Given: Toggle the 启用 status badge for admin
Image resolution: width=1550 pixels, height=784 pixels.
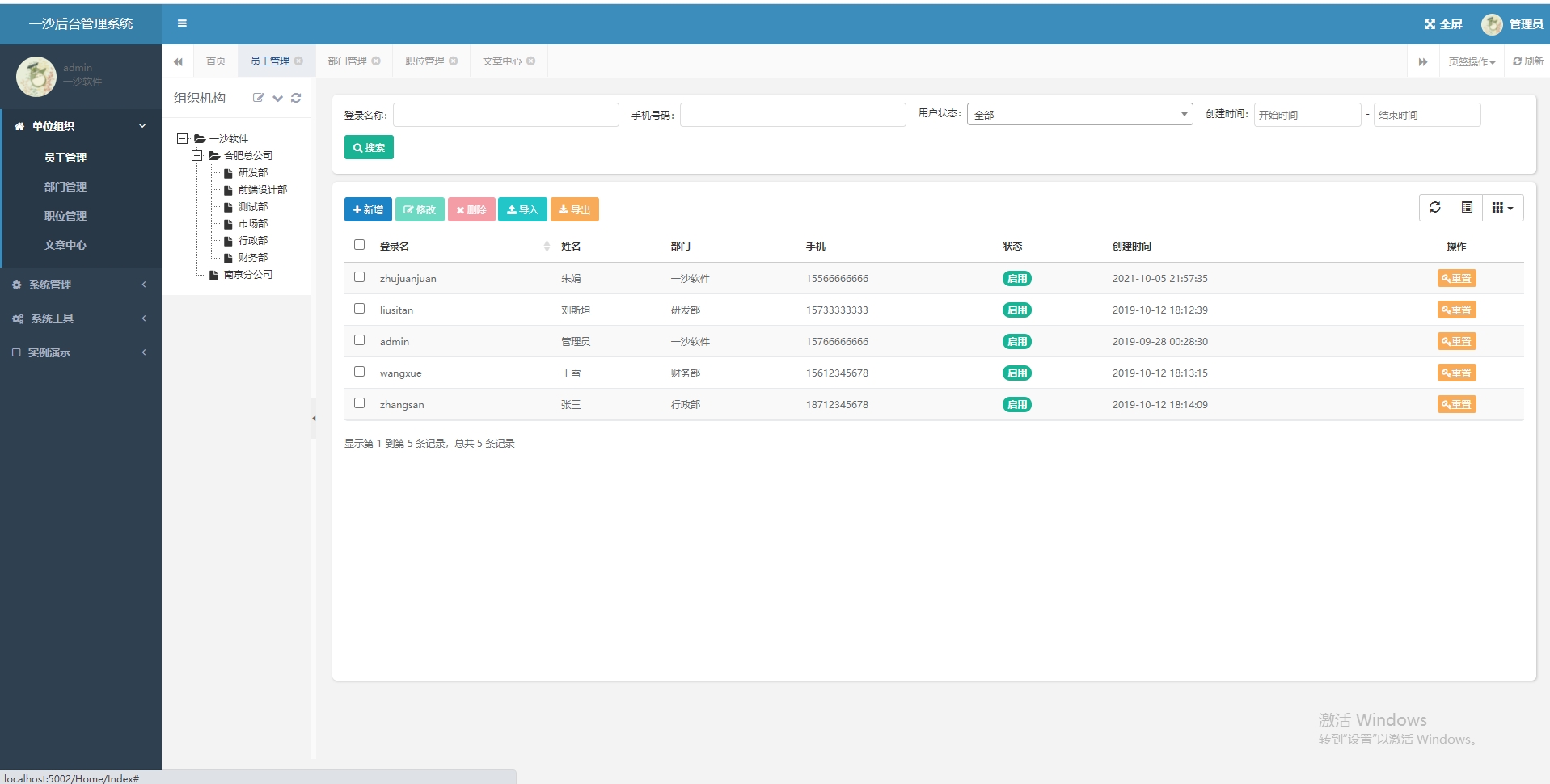Looking at the screenshot, I should point(1017,341).
